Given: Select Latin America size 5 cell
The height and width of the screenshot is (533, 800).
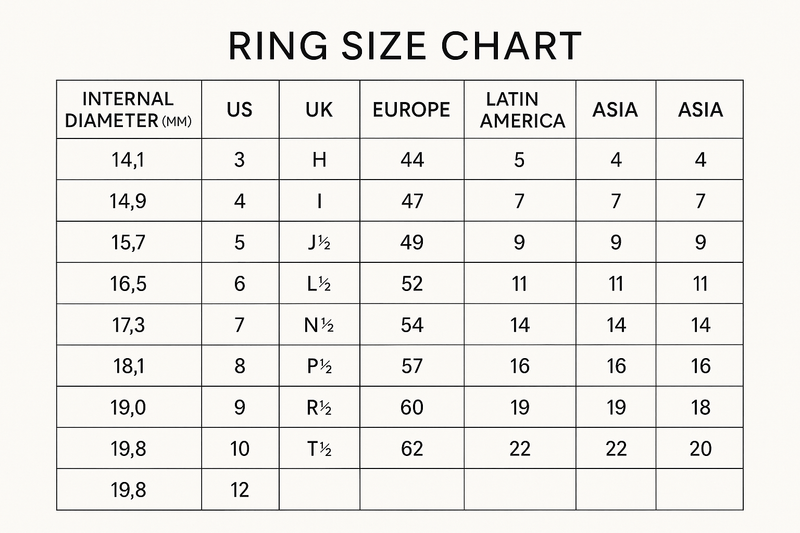Looking at the screenshot, I should click(x=520, y=160).
